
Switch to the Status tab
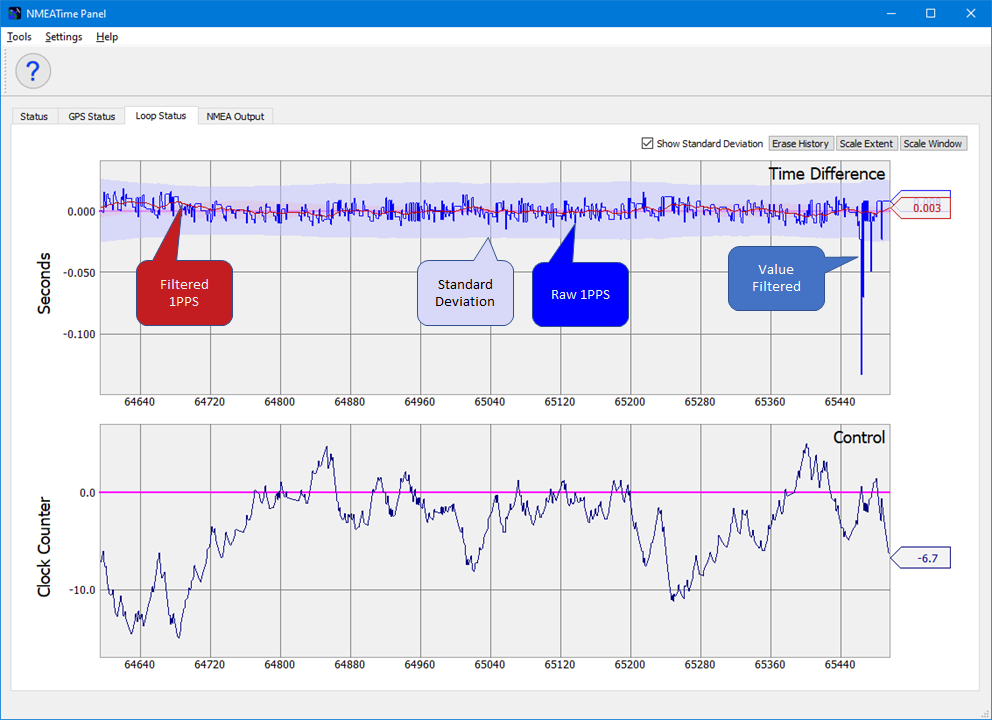pyautogui.click(x=34, y=116)
